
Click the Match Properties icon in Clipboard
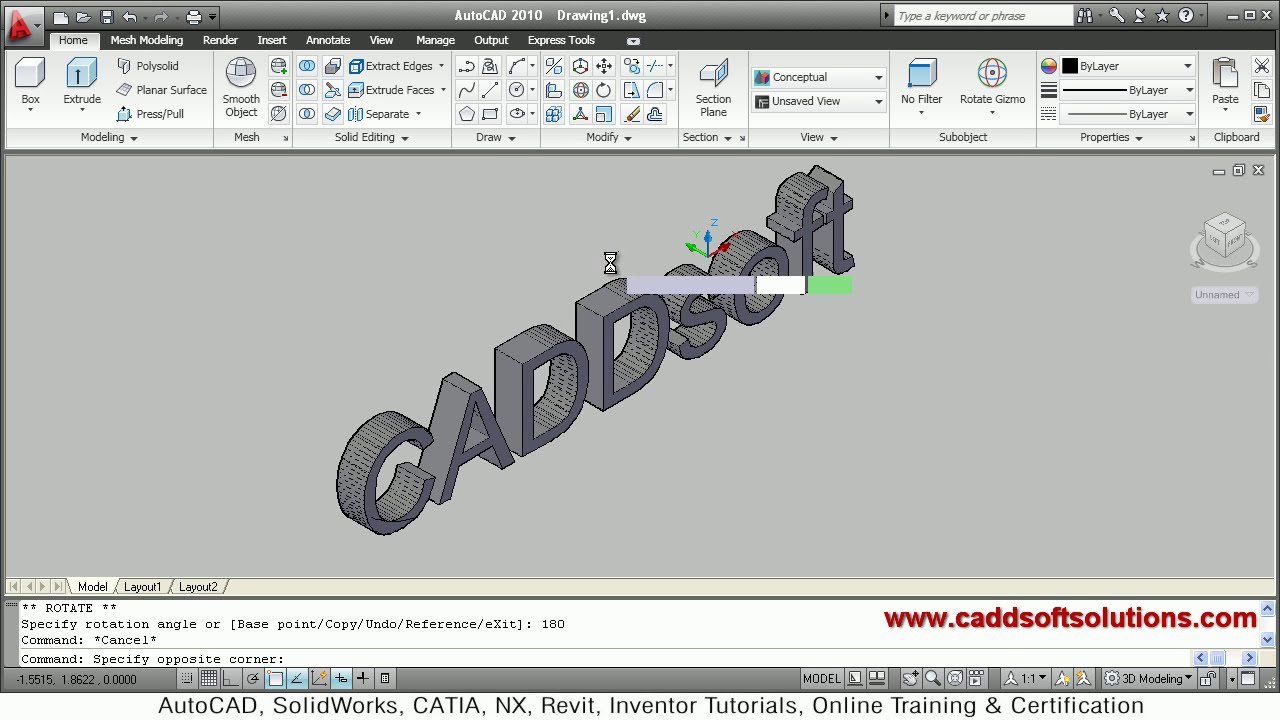[1262, 114]
